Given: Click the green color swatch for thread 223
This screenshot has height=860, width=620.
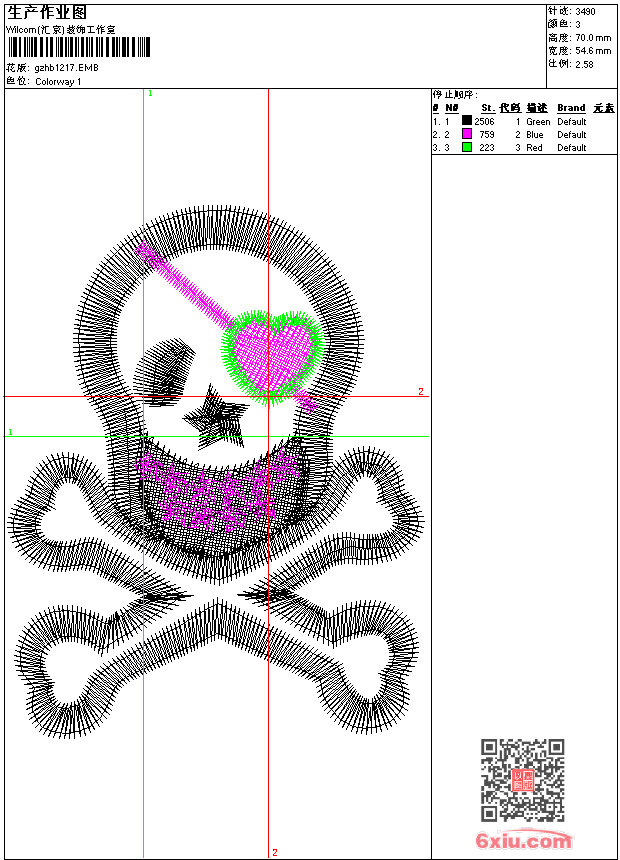Looking at the screenshot, I should [x=466, y=147].
